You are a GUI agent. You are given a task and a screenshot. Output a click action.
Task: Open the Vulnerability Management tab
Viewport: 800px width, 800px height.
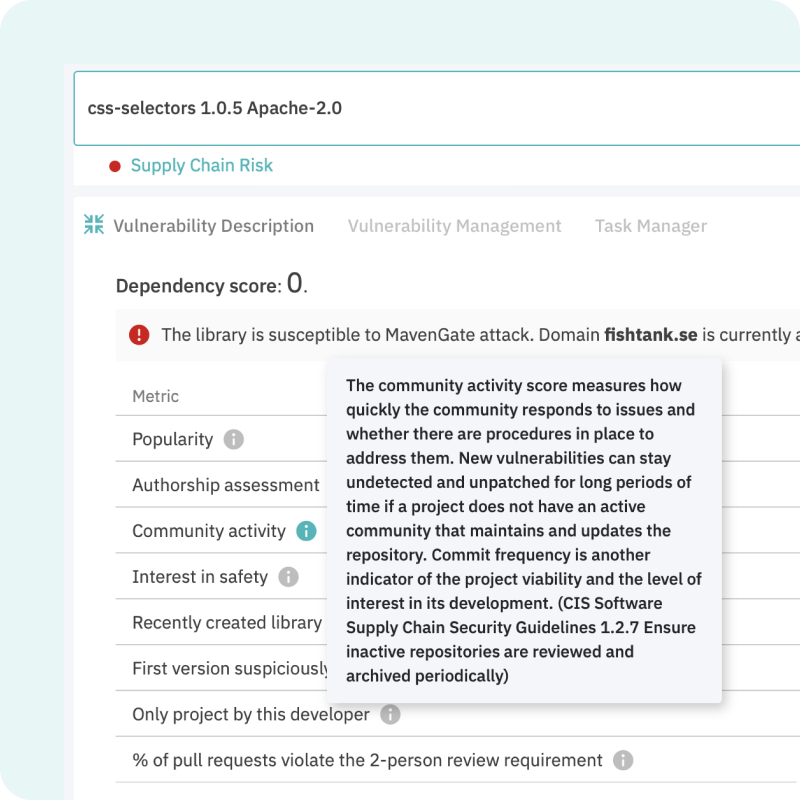pyautogui.click(x=454, y=226)
